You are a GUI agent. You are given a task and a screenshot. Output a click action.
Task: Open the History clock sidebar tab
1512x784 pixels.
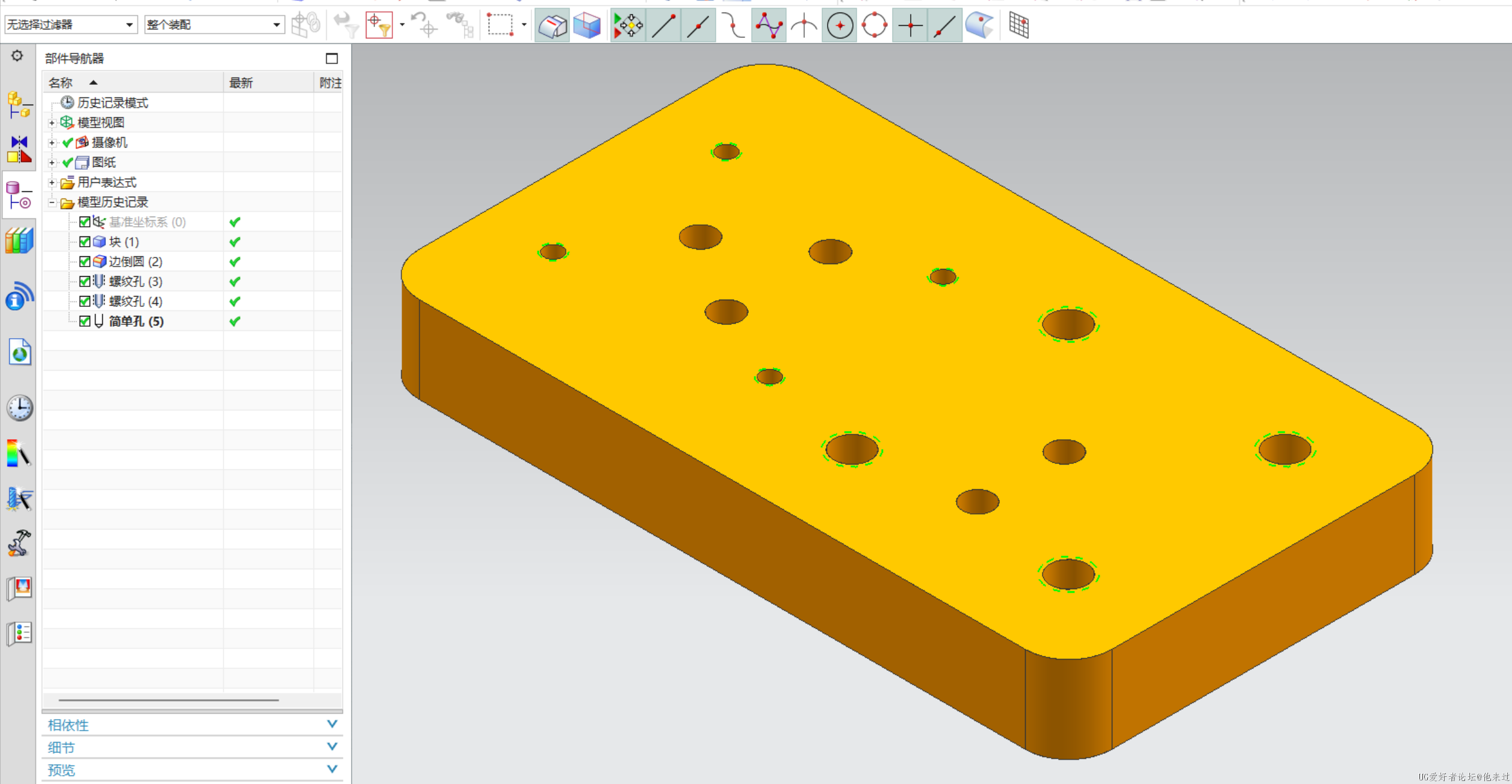tap(19, 408)
